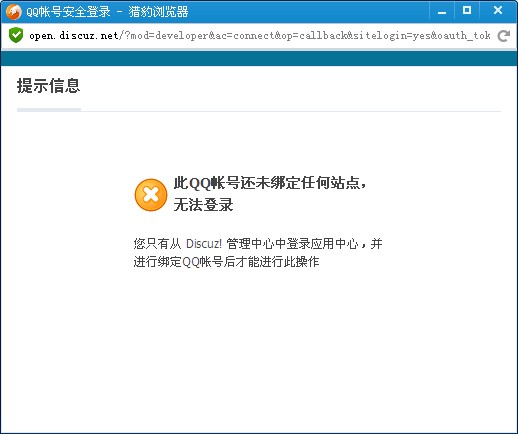Click the QQ帐号 text in second description line
Screen dimensions: 518x434
click(x=203, y=262)
